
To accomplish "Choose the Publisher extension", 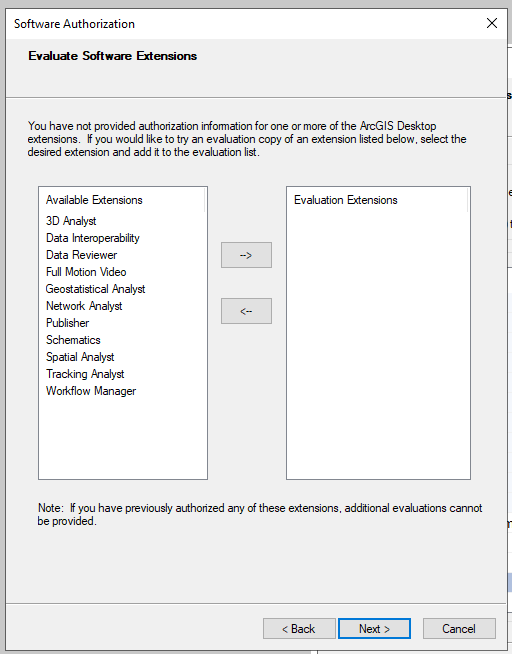I will click(67, 323).
